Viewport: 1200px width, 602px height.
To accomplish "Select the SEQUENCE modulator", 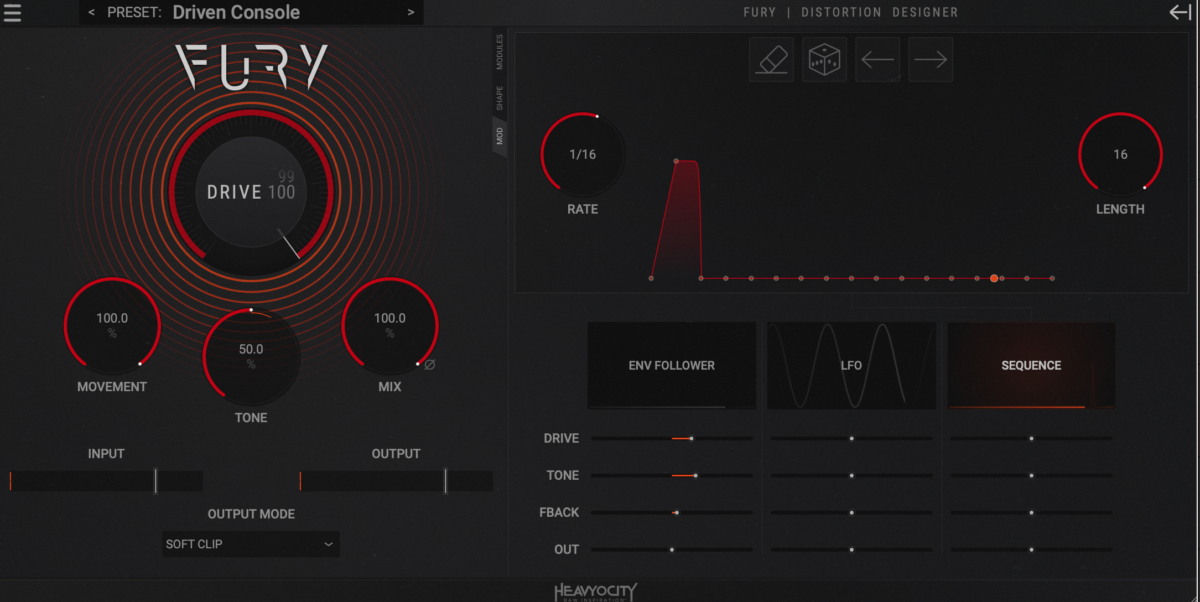I will [x=1031, y=365].
